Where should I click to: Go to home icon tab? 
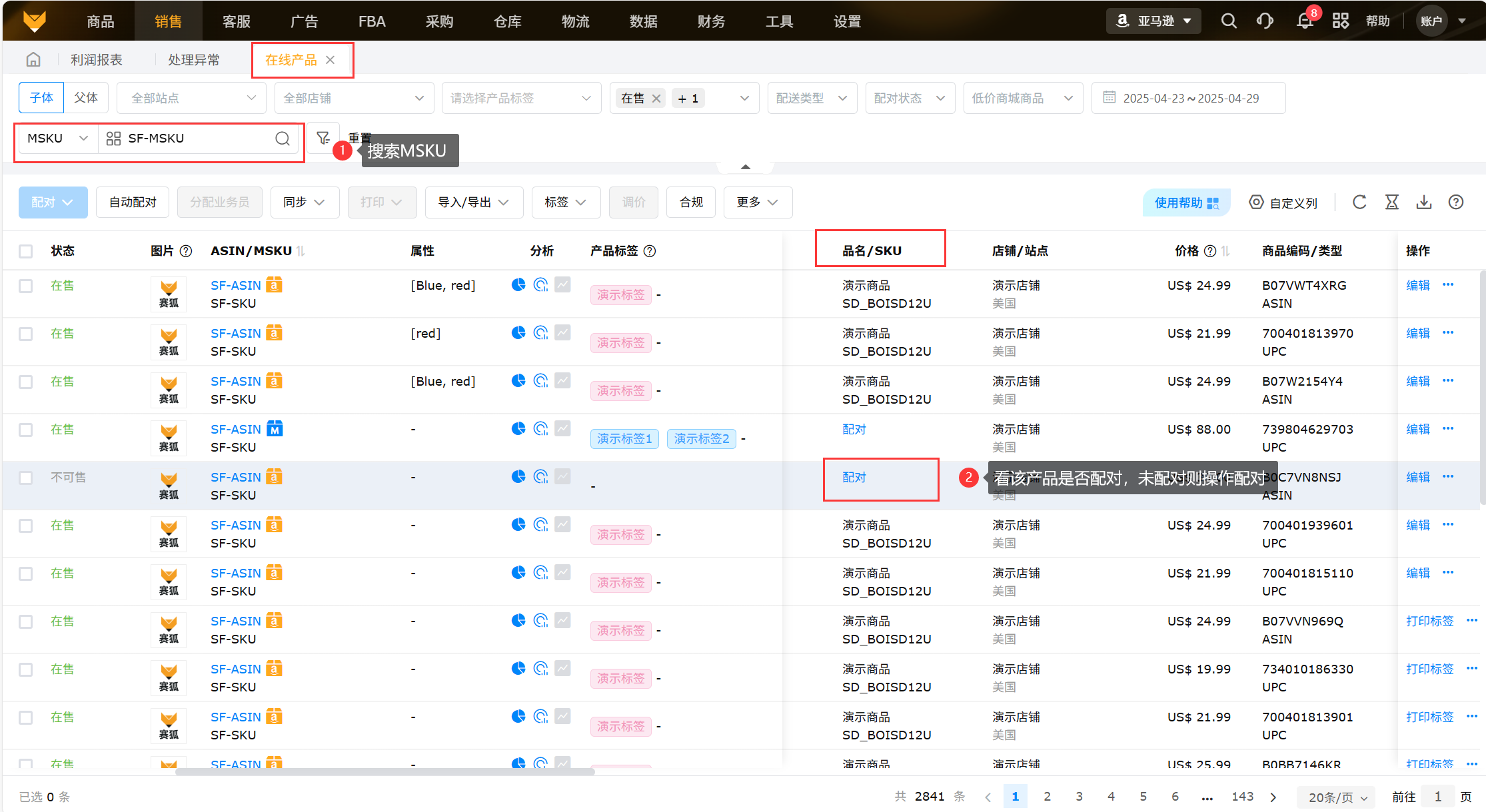[33, 60]
